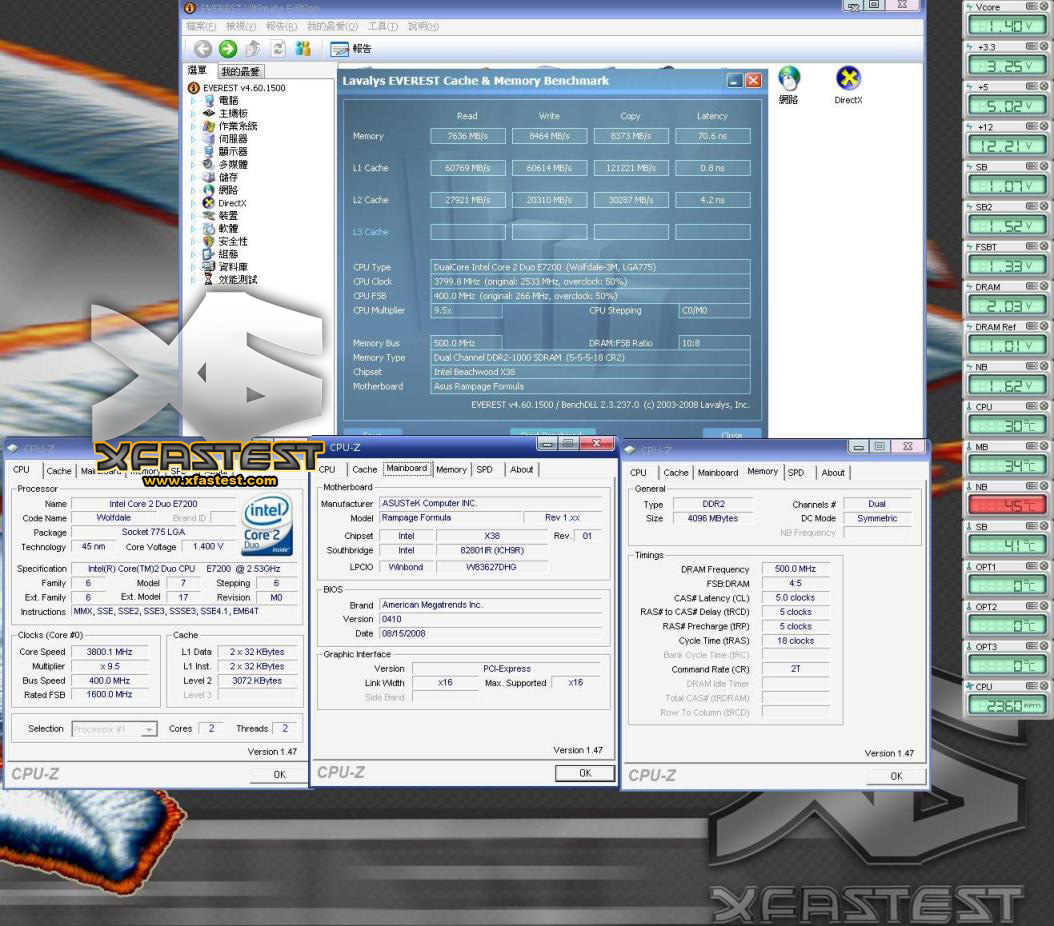The height and width of the screenshot is (926, 1054).
Task: Click the Up level icon in EVEREST toolbar
Action: (253, 48)
